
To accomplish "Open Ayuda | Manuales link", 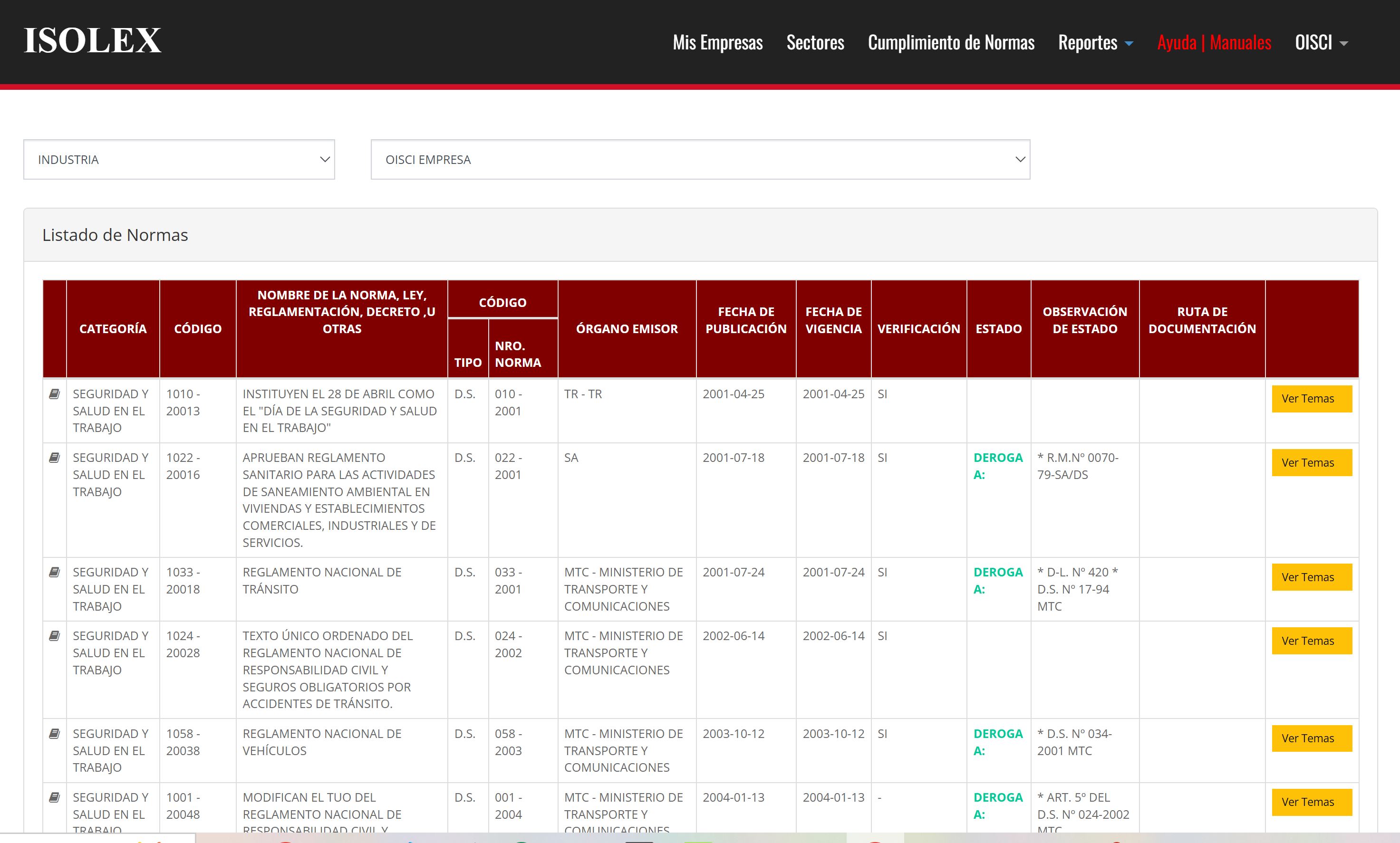I will [x=1214, y=43].
